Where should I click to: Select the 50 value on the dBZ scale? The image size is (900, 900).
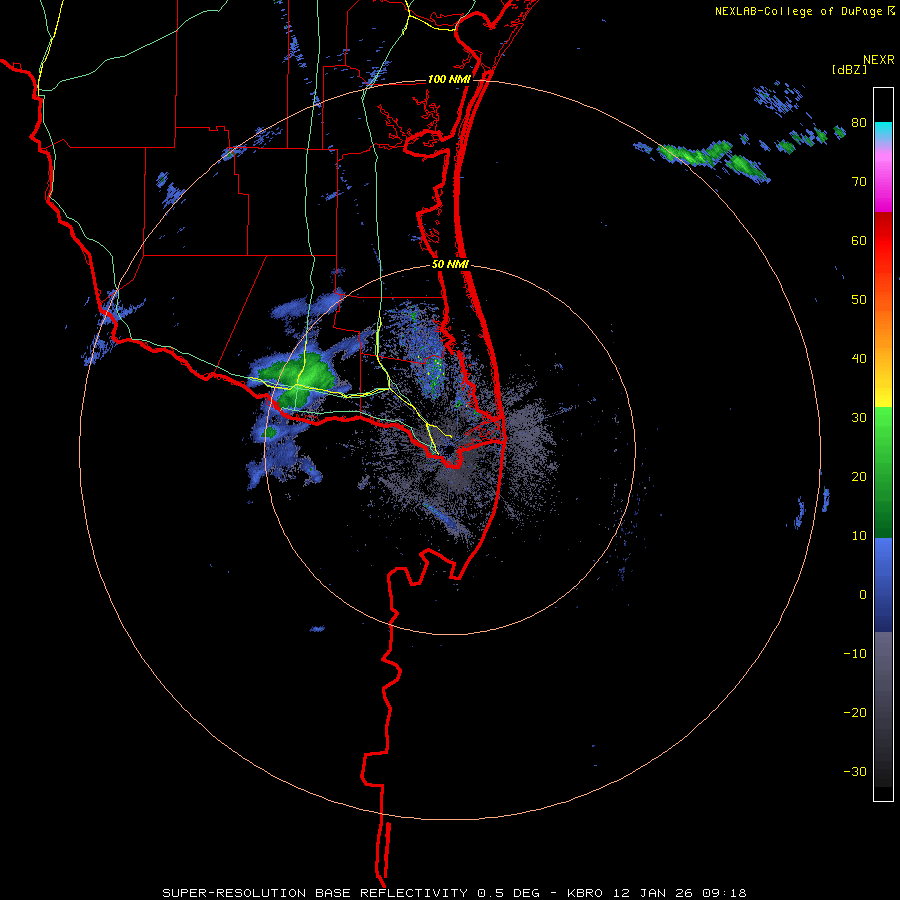coord(859,300)
